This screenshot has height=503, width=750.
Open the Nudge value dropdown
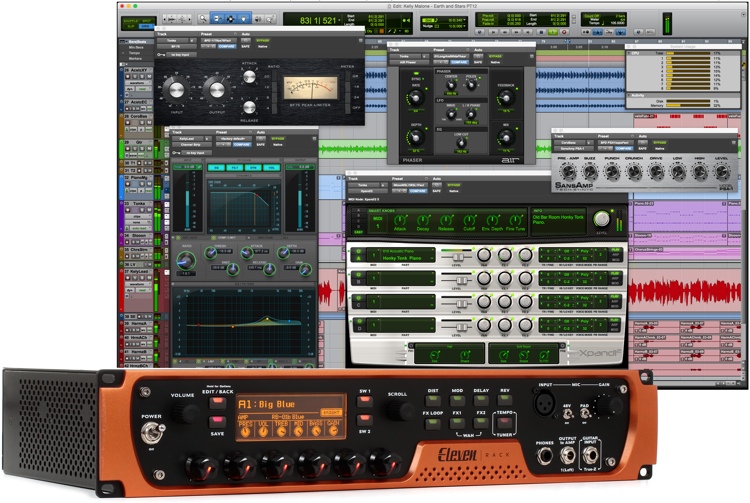(x=464, y=26)
